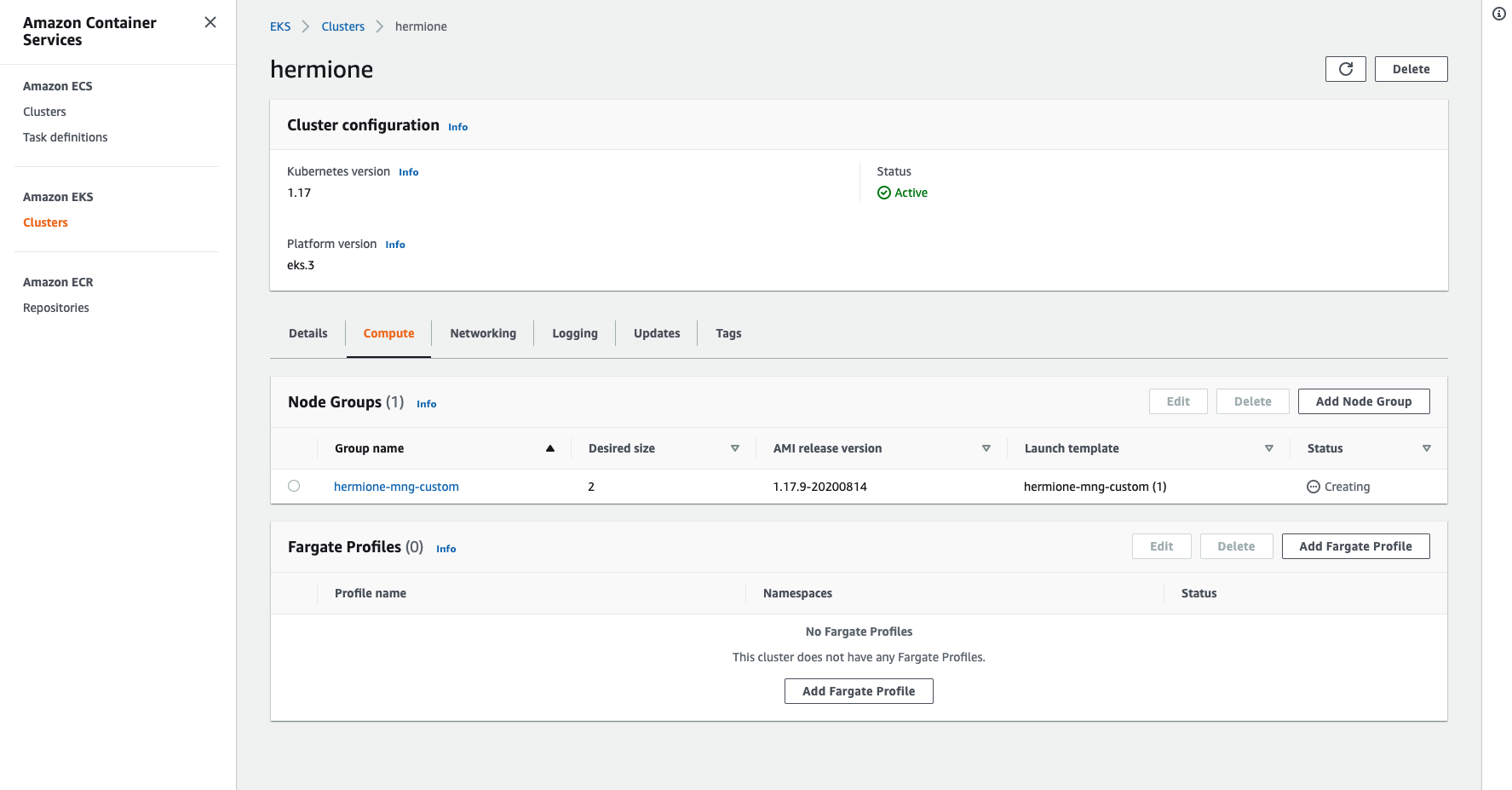1512x790 pixels.
Task: Open Info link beside Kubernetes version
Action: [x=409, y=172]
